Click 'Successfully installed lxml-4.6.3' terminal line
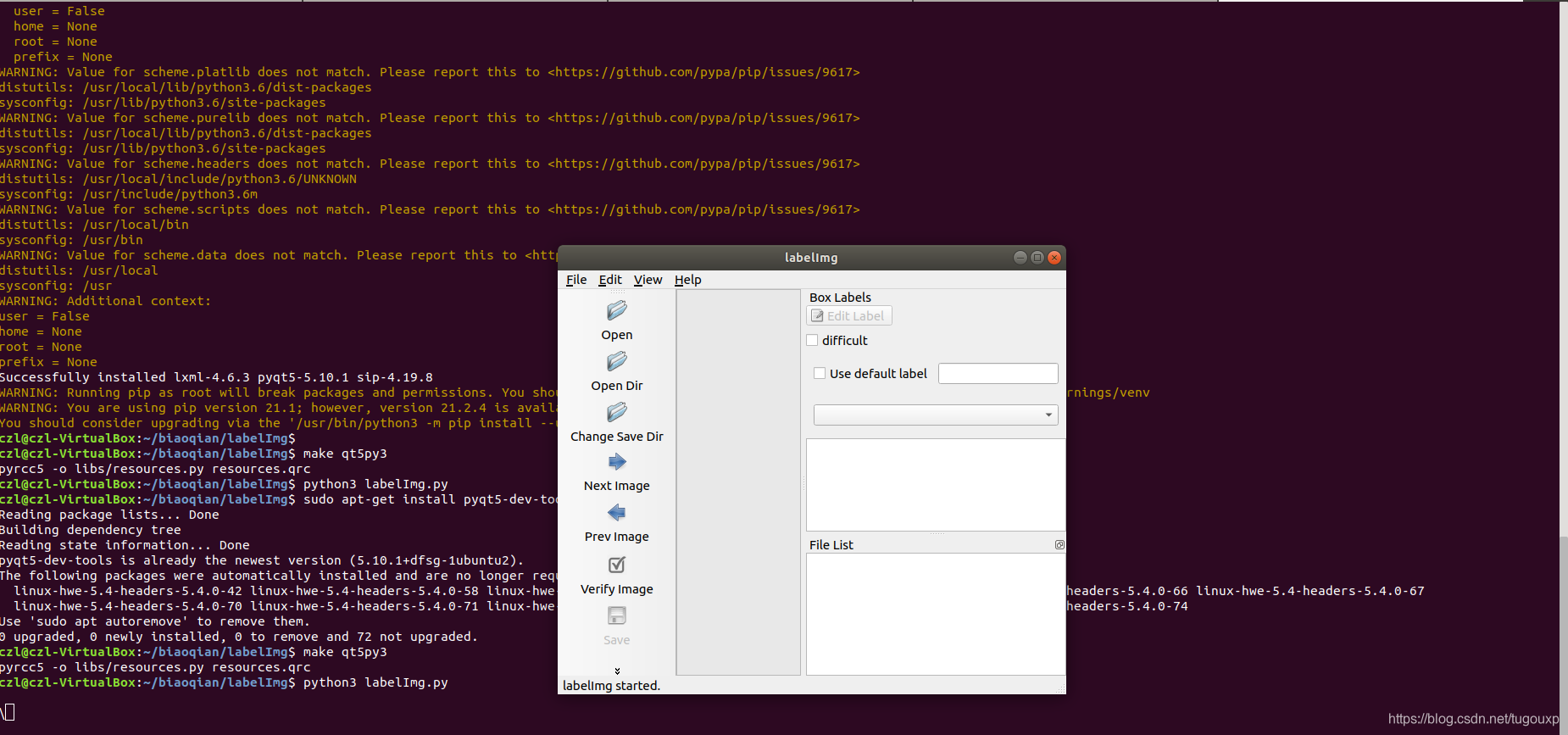Screen dimensions: 1568x735 [216, 377]
